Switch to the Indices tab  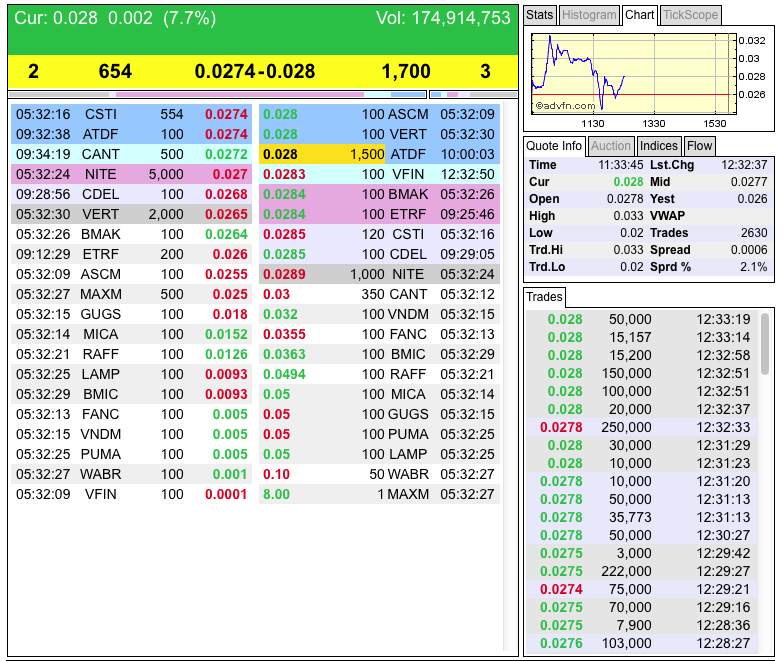[x=659, y=146]
